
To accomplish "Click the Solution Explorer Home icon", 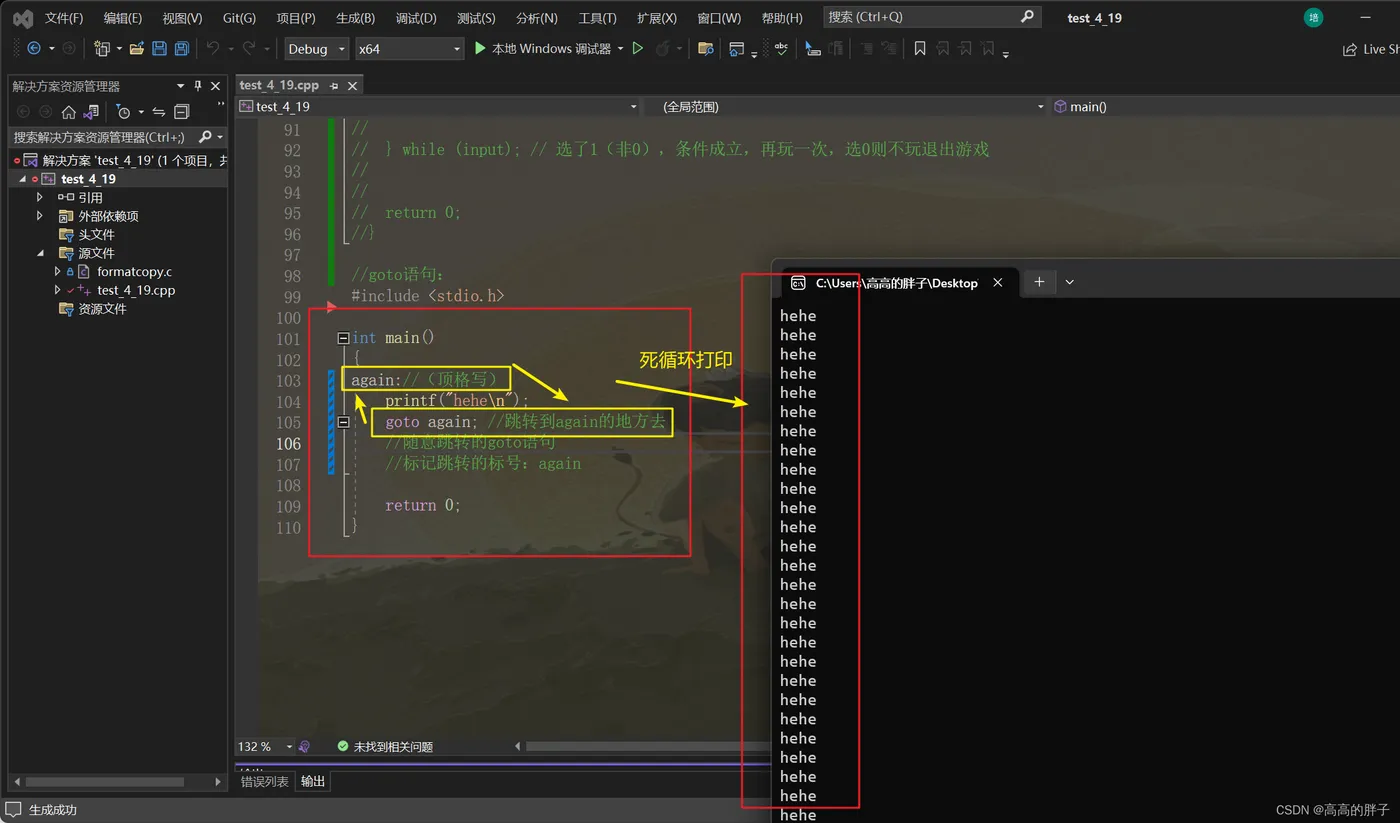I will (x=68, y=112).
